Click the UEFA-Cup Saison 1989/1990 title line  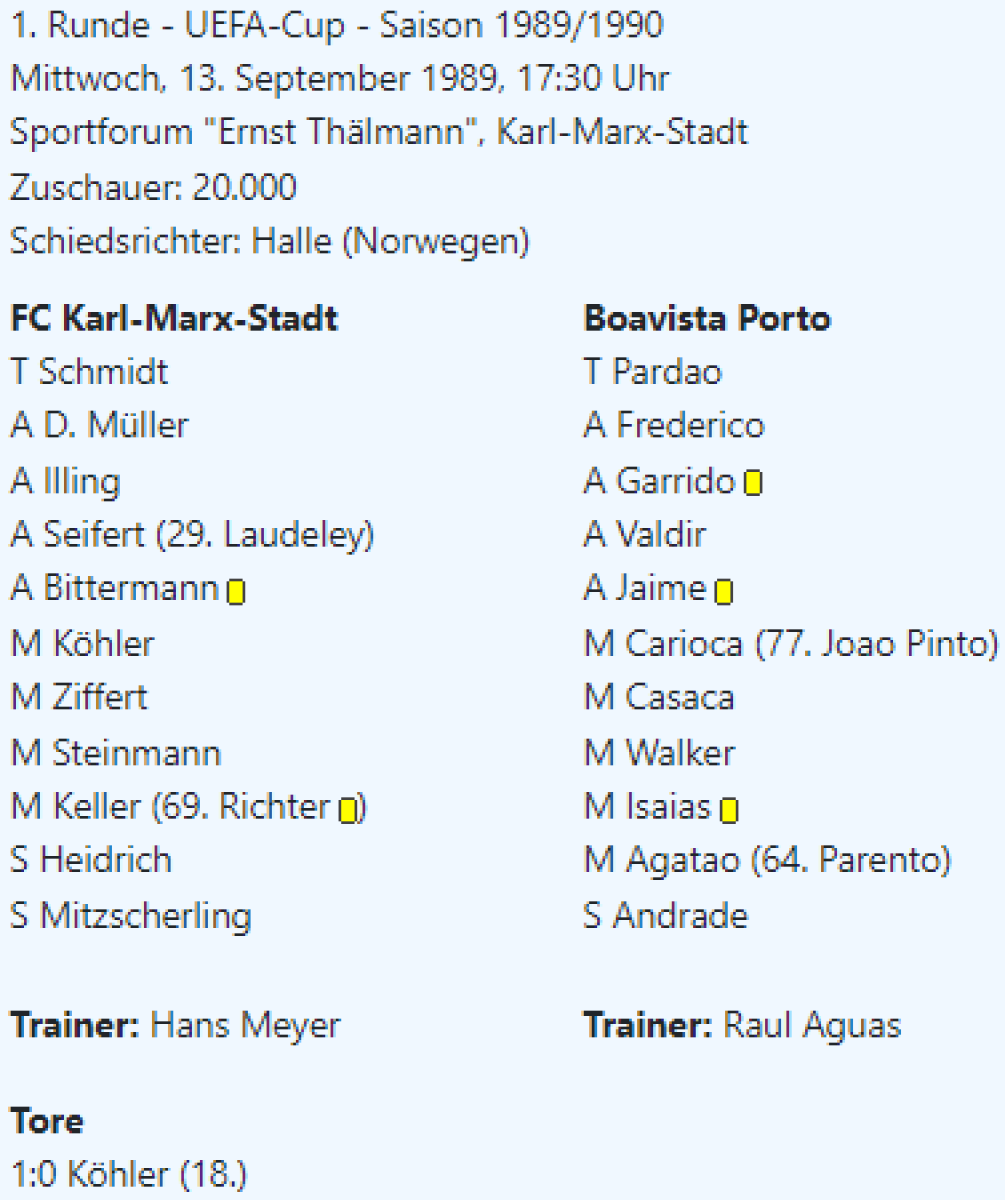tap(336, 25)
